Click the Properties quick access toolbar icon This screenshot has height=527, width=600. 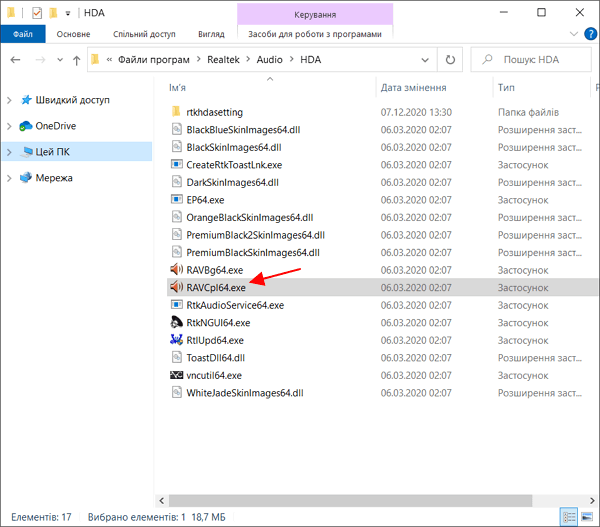pyautogui.click(x=37, y=13)
